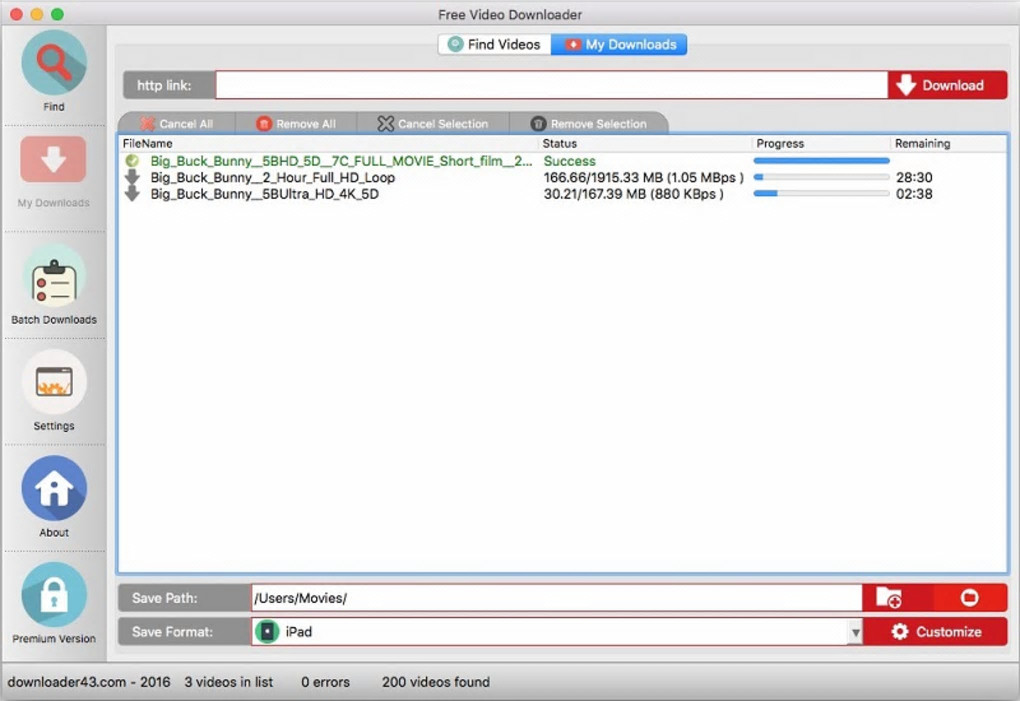Click Remove Selection in the toolbar
This screenshot has height=701, width=1020.
(x=589, y=124)
